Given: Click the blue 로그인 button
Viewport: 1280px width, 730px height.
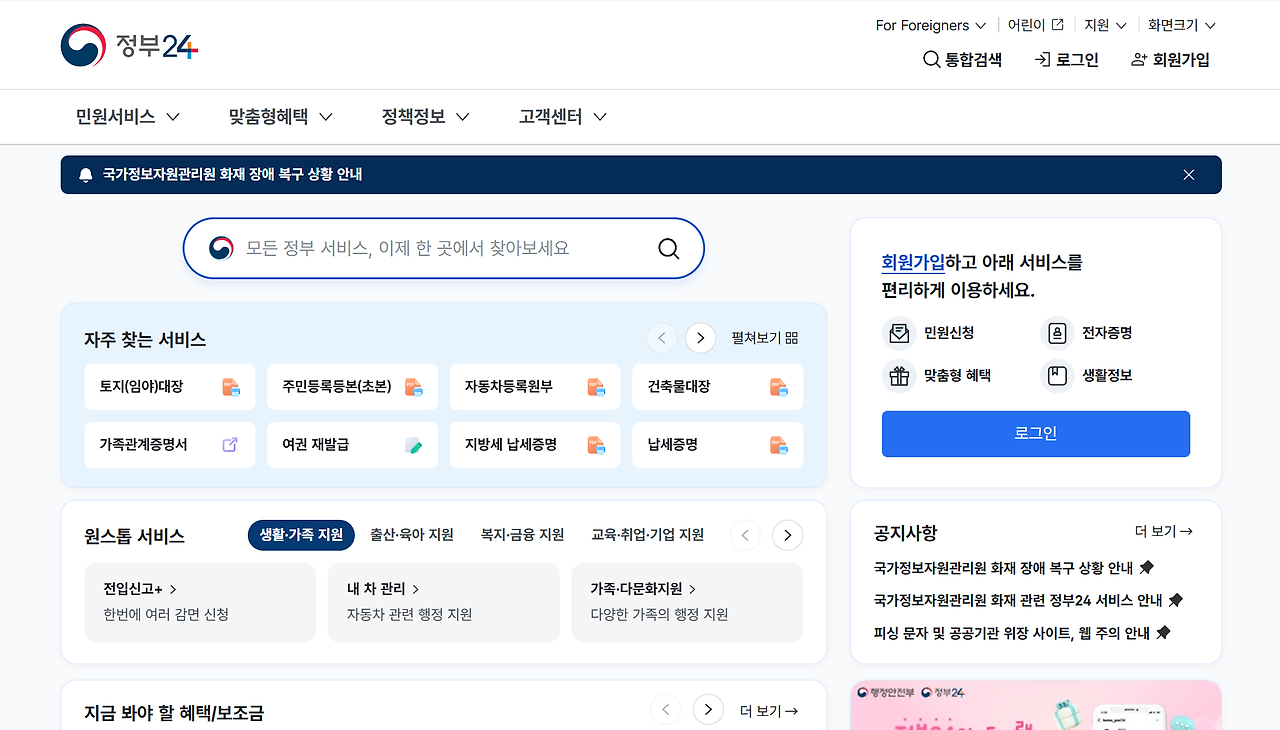Looking at the screenshot, I should 1036,434.
